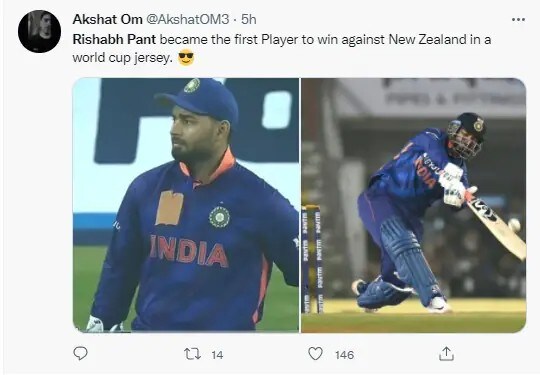
Task: Click the reply speech bubble icon
Action: (x=81, y=354)
